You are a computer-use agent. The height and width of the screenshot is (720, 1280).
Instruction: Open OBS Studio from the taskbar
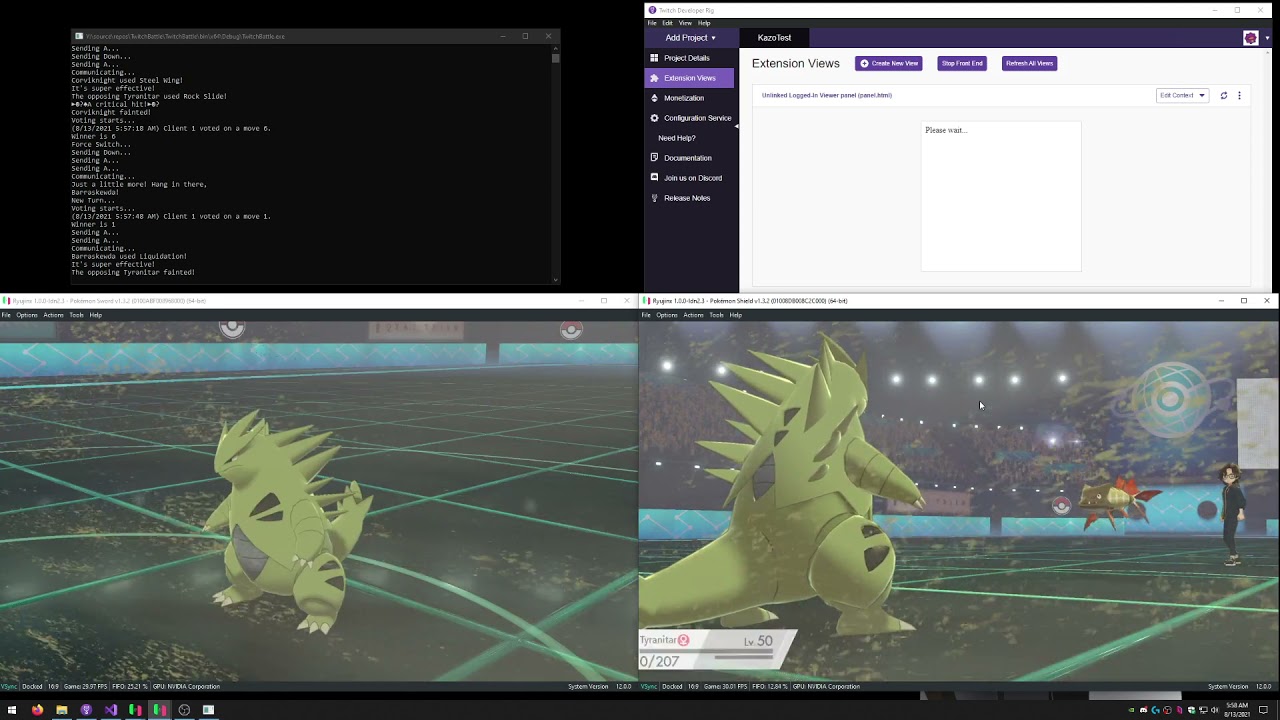point(184,710)
